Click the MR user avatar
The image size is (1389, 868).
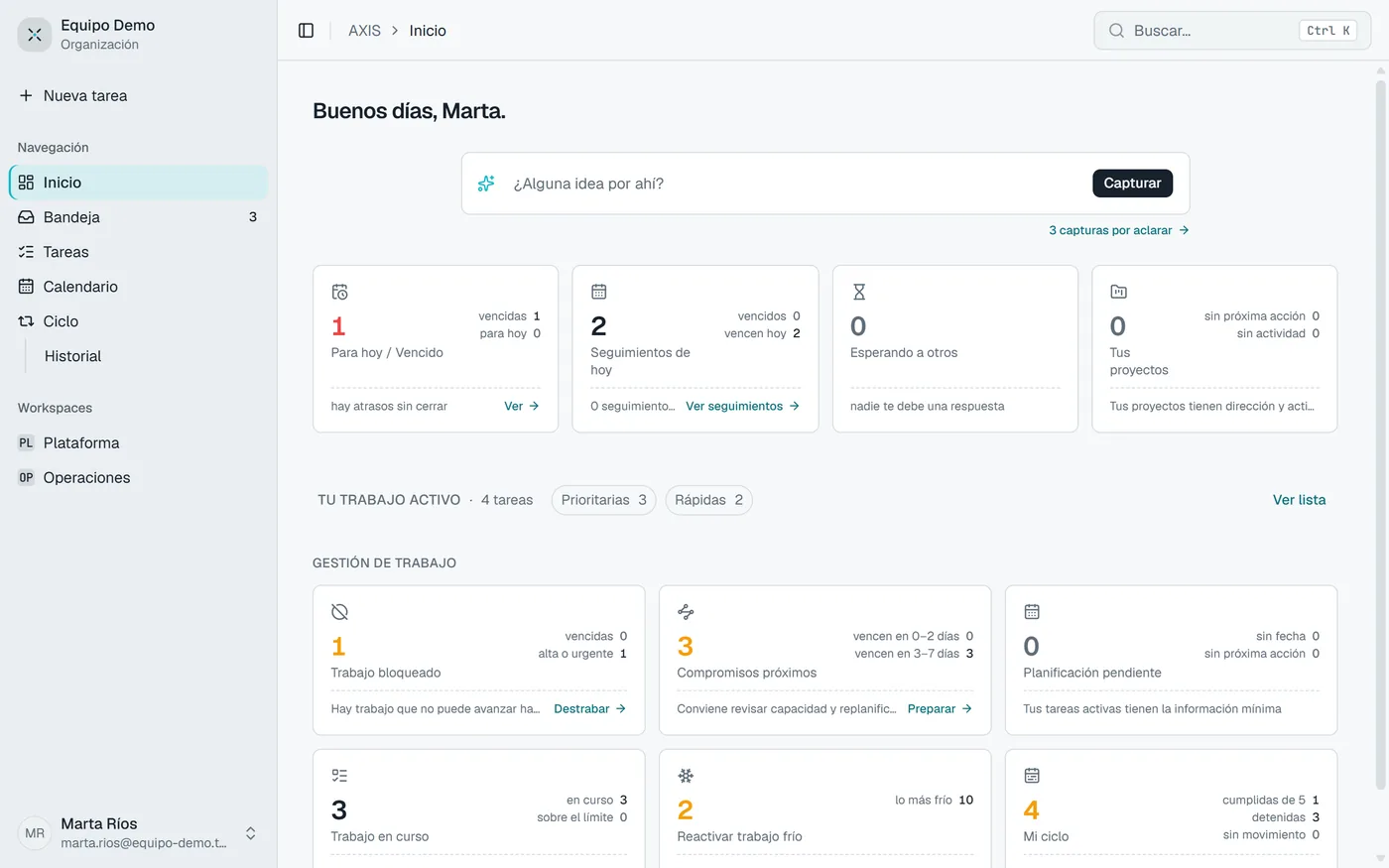point(35,833)
